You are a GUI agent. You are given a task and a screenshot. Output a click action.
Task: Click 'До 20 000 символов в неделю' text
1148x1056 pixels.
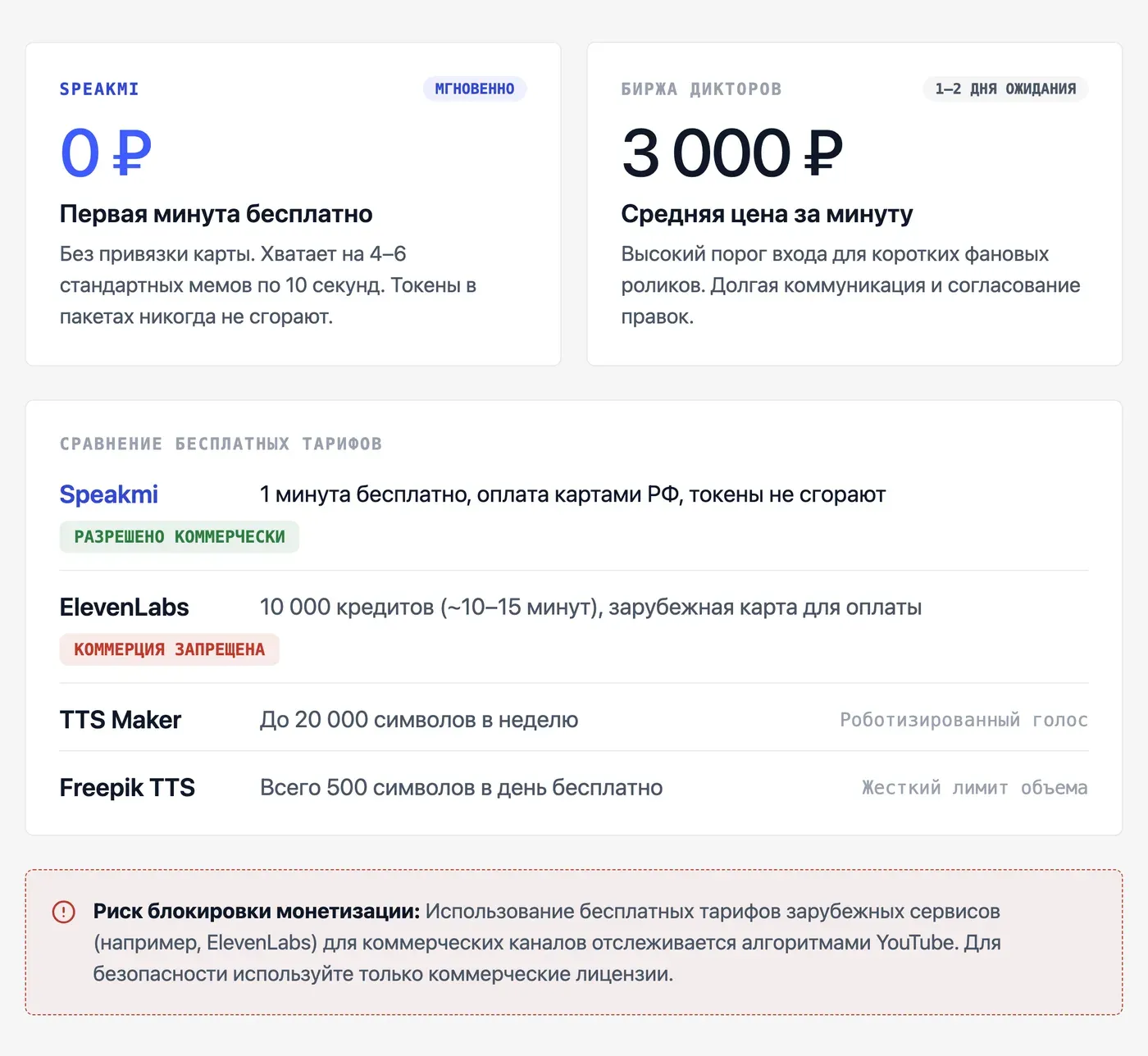[x=419, y=720]
